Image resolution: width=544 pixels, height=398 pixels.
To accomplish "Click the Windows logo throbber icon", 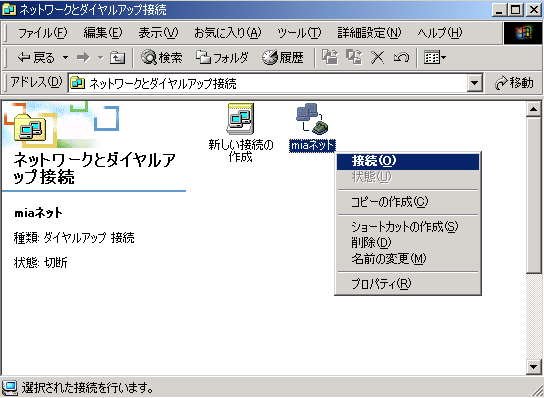I will point(523,33).
